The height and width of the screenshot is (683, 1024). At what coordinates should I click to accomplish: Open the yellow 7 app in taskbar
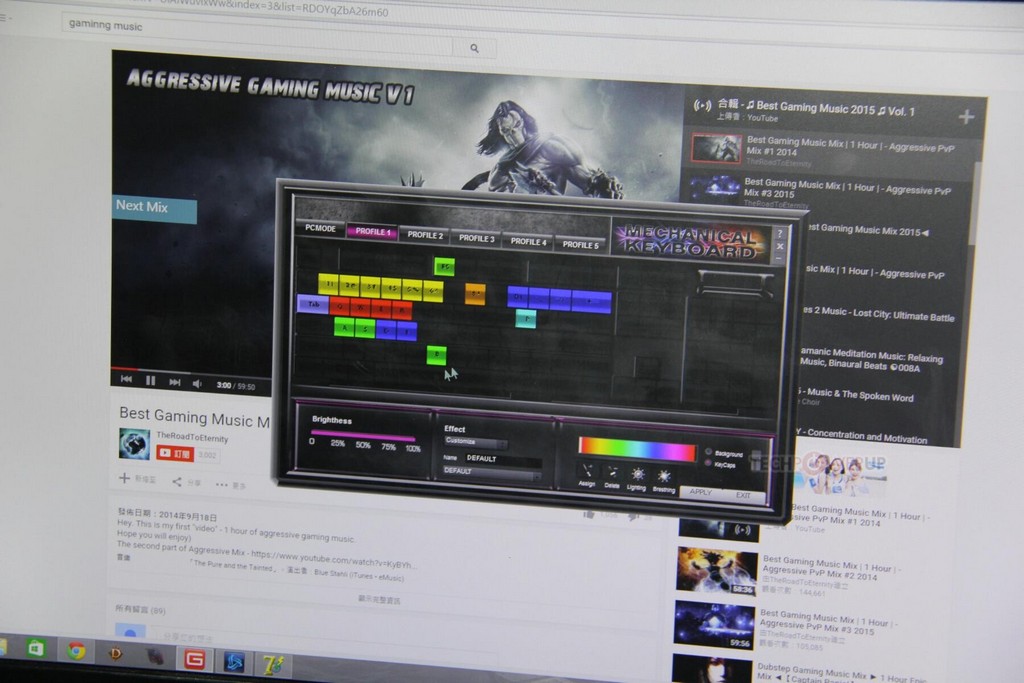273,665
